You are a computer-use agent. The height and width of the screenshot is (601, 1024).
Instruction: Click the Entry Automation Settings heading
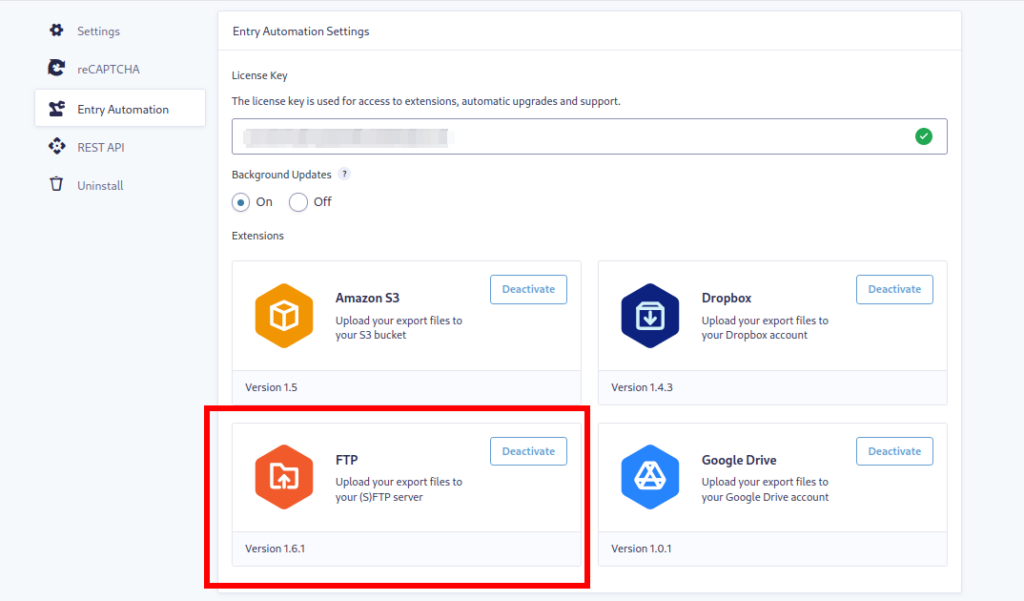[301, 31]
